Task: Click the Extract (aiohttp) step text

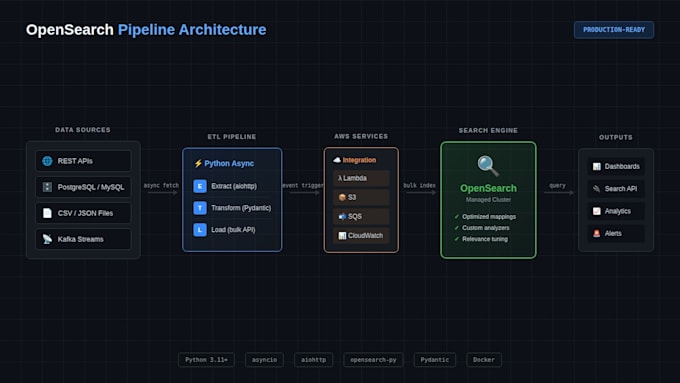Action: (x=234, y=186)
